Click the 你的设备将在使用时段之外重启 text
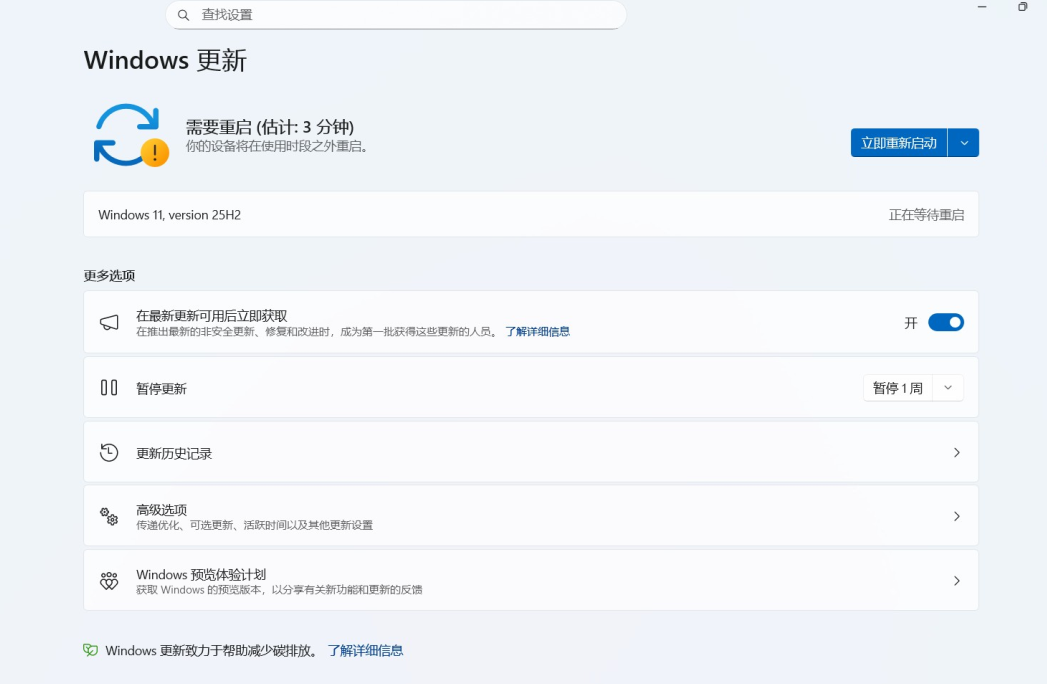 coord(276,146)
